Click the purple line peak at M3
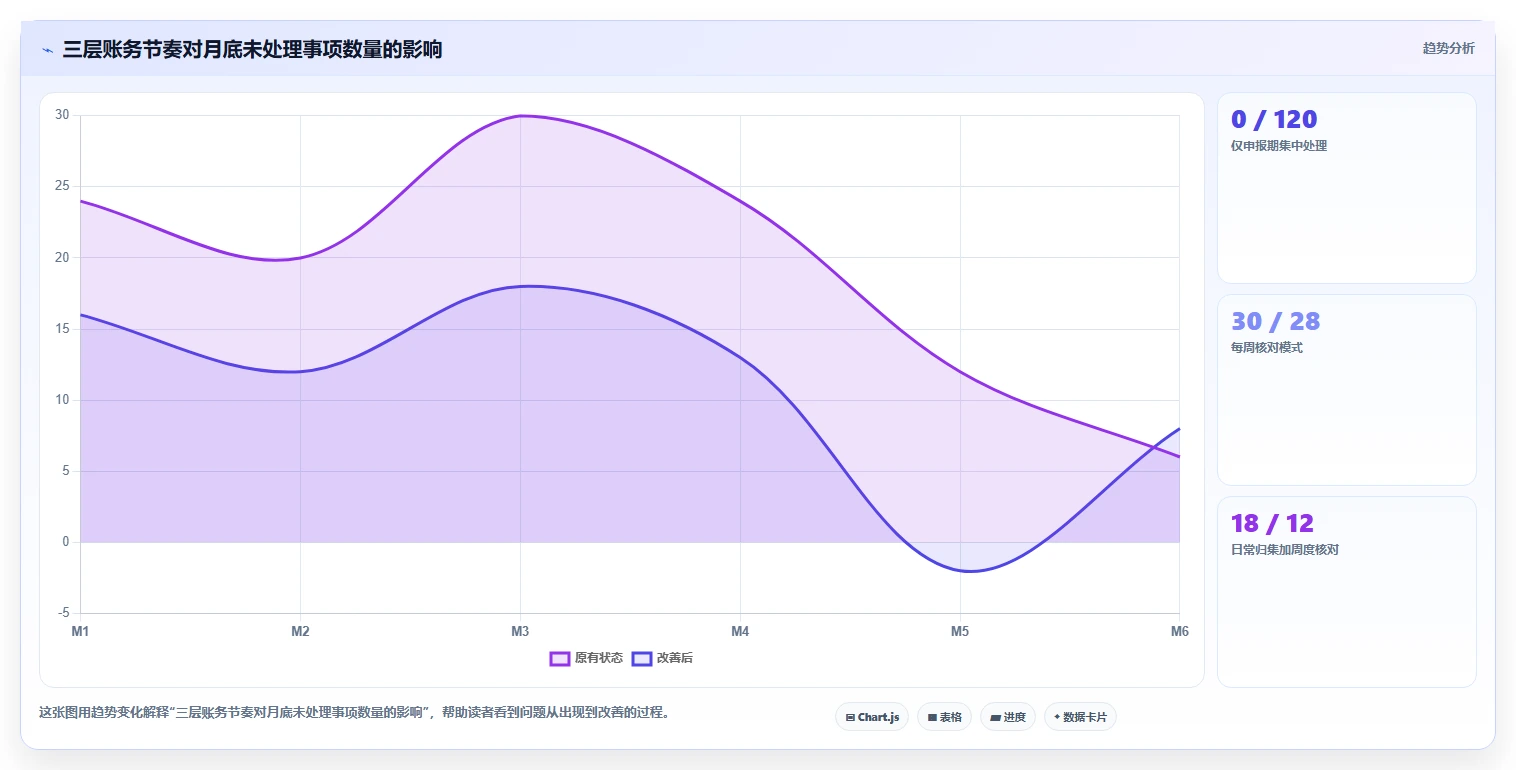Image resolution: width=1516 pixels, height=770 pixels. 520,116
